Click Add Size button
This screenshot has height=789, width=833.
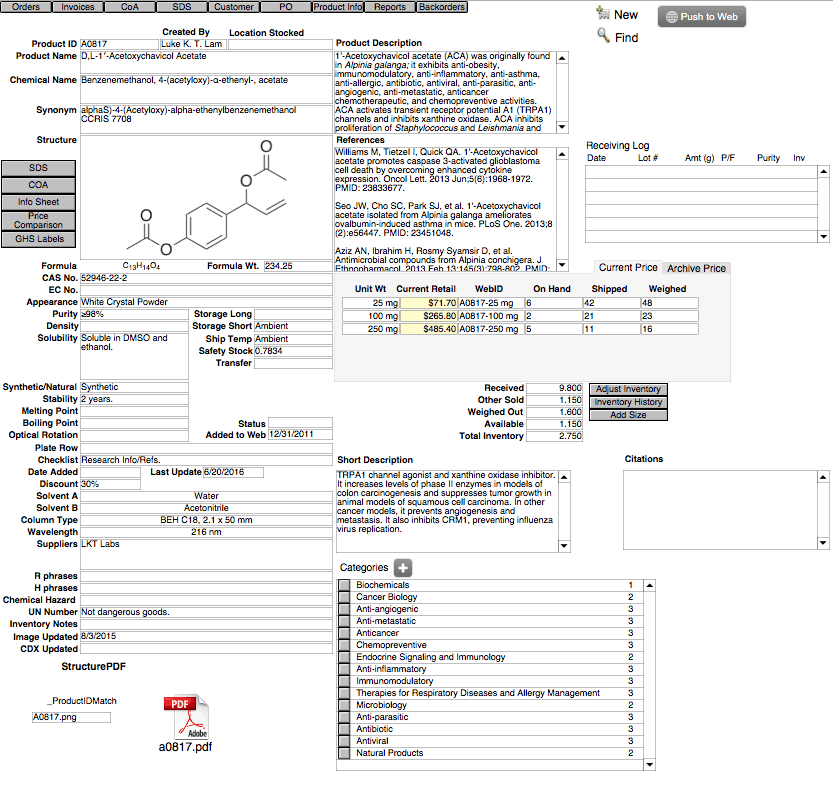tap(628, 415)
